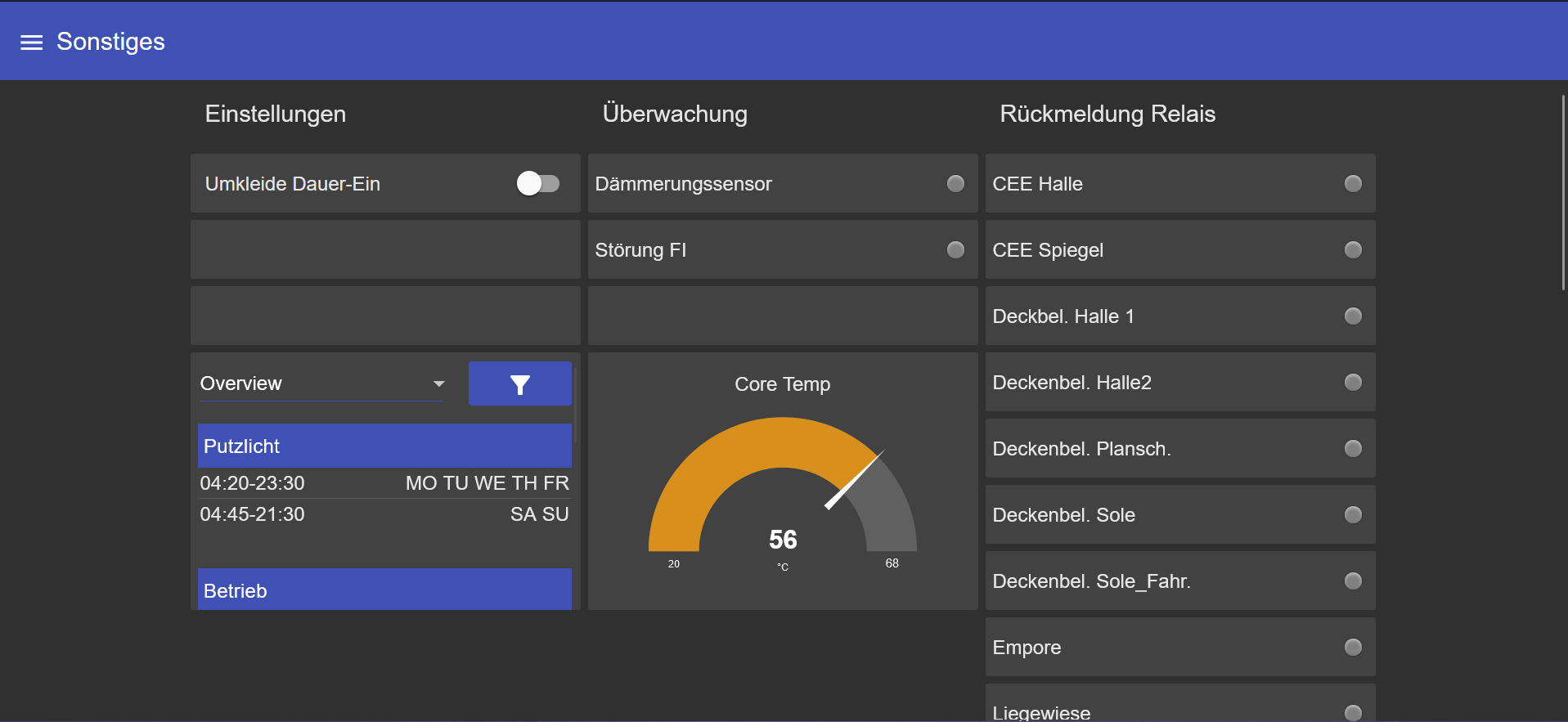Image resolution: width=1568 pixels, height=722 pixels.
Task: Click the 04:45-21:30 schedule entry
Action: click(384, 514)
